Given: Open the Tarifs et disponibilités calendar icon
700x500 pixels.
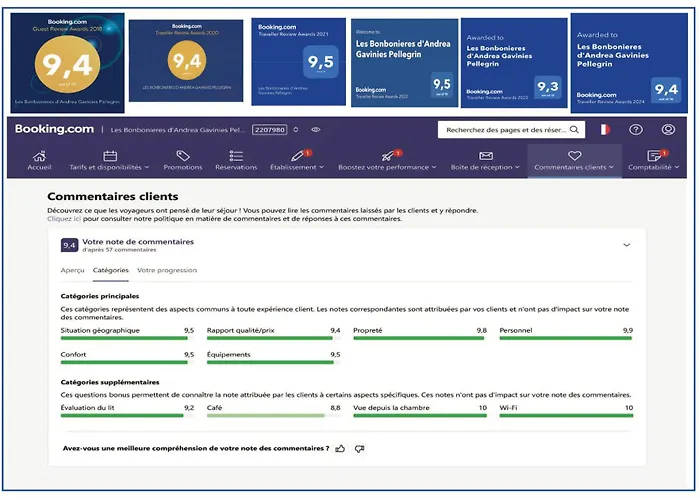Looking at the screenshot, I should point(110,156).
